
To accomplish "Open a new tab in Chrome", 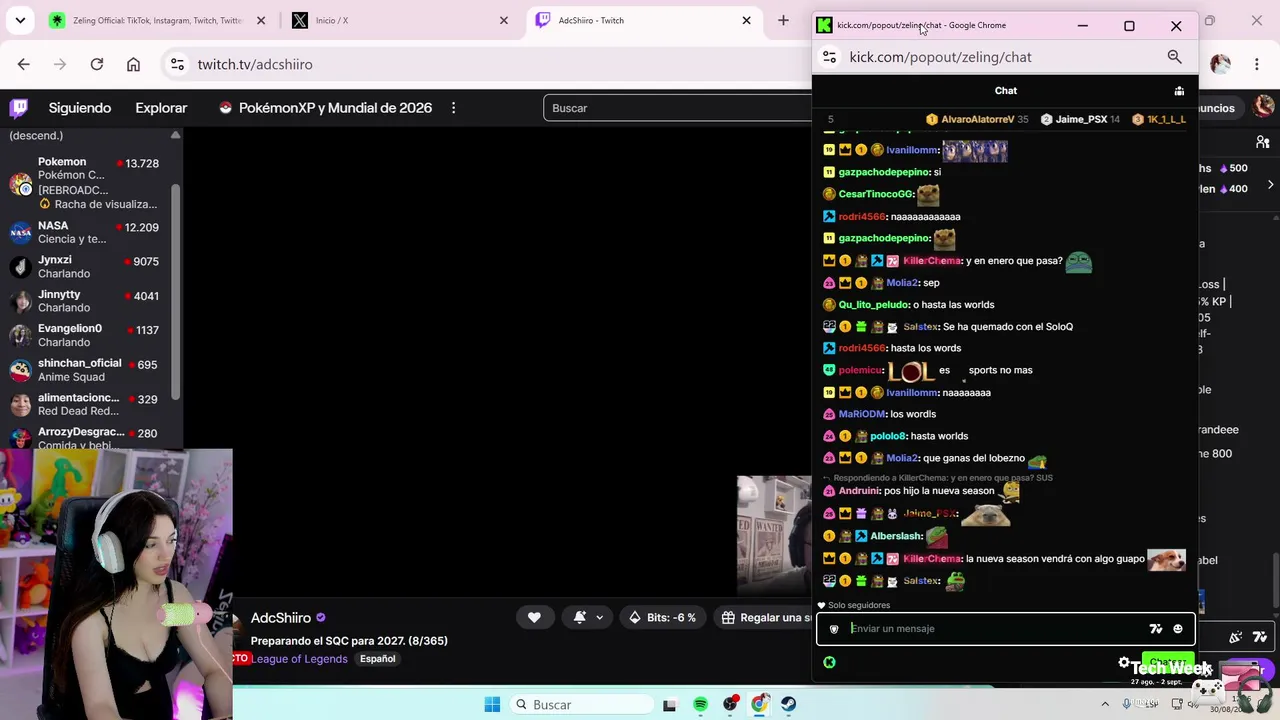I will point(783,20).
